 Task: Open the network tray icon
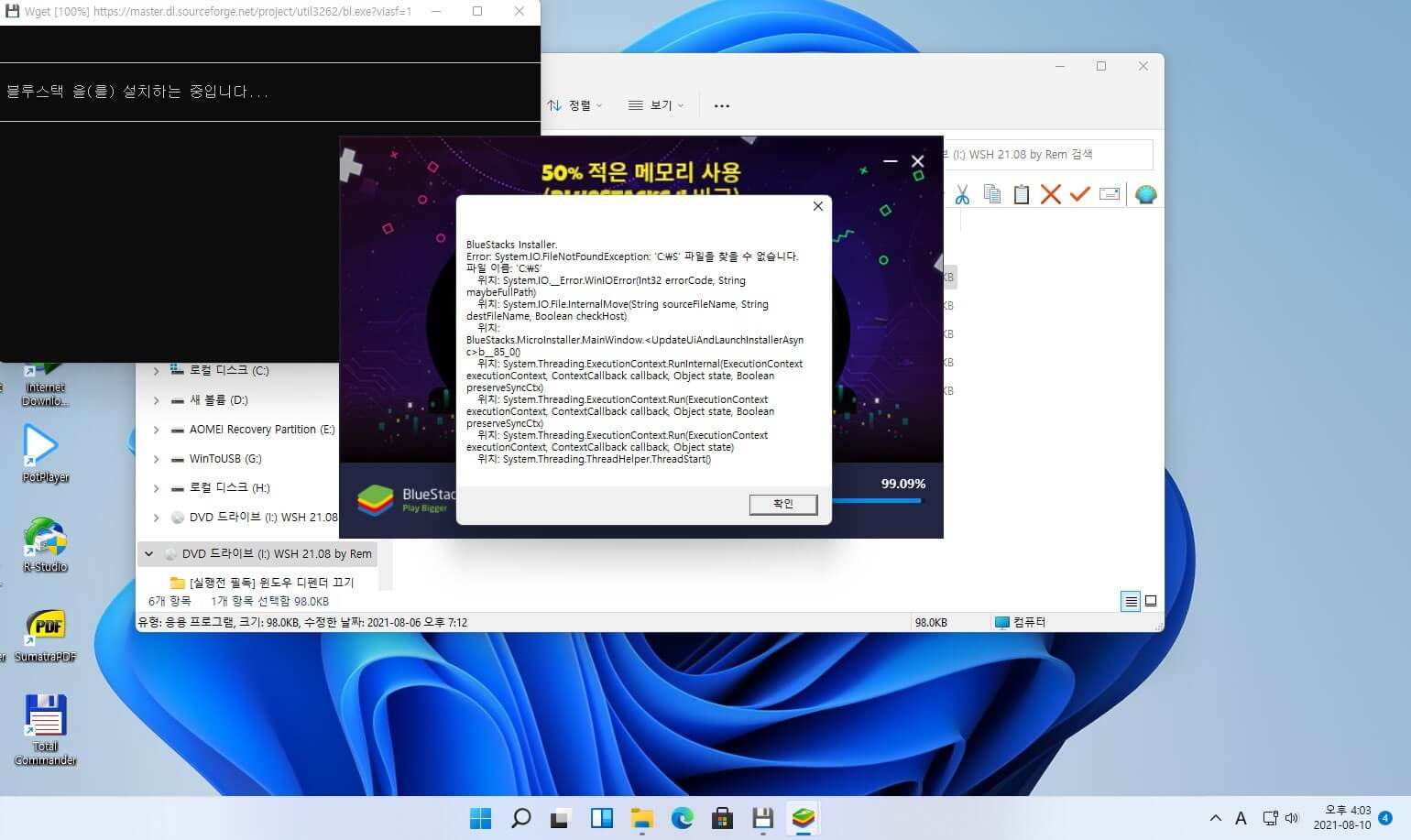pos(1270,818)
